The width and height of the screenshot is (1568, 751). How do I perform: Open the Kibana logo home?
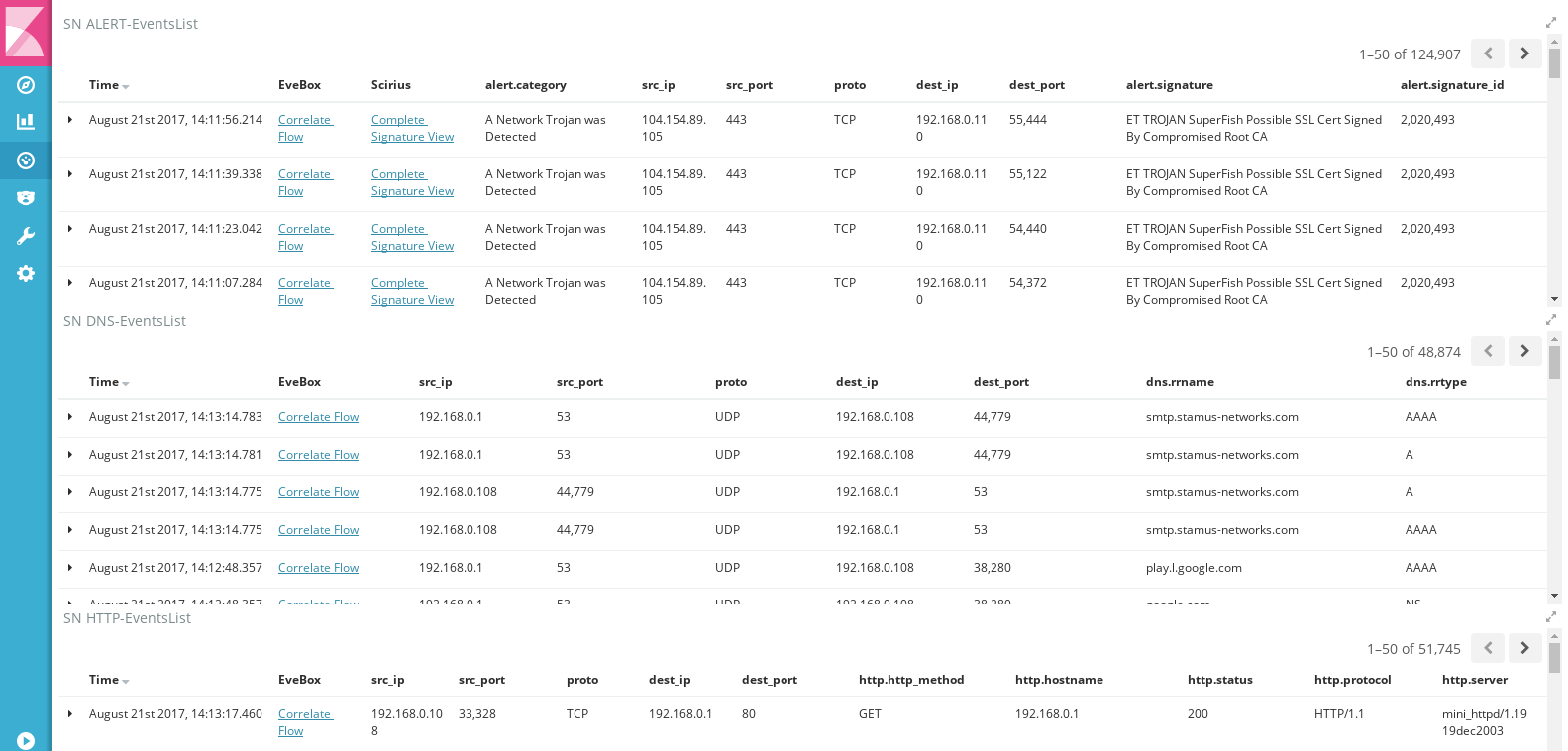pos(26,32)
